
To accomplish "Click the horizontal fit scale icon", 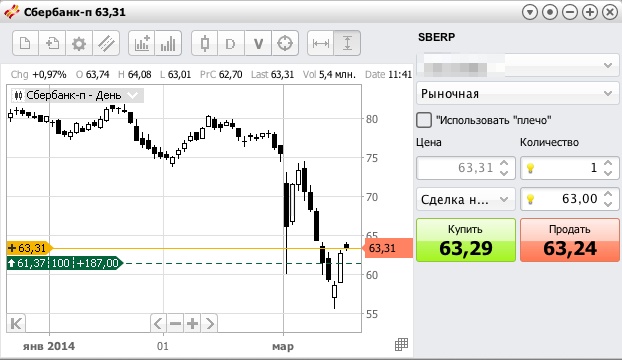I will (x=321, y=43).
